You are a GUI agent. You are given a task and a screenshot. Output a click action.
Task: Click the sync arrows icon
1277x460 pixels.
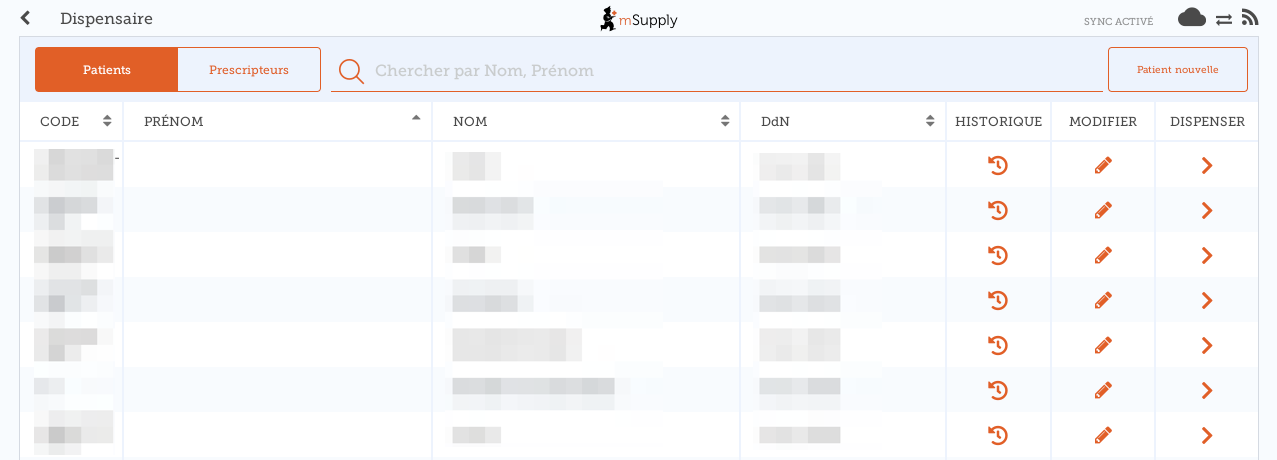pos(1224,19)
